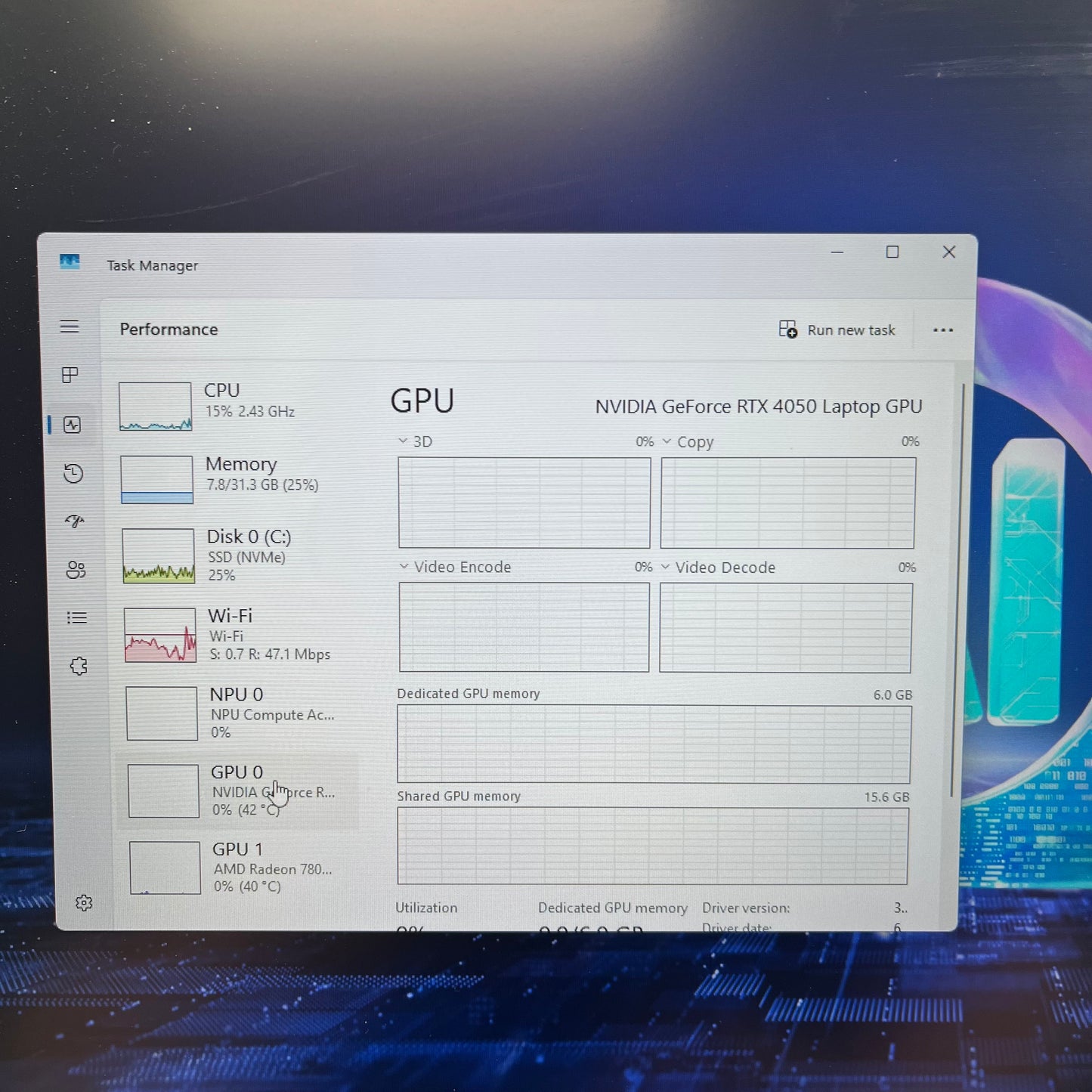Click the Dedicated GPU memory graph
This screenshot has height=1092, width=1092.
point(654,744)
